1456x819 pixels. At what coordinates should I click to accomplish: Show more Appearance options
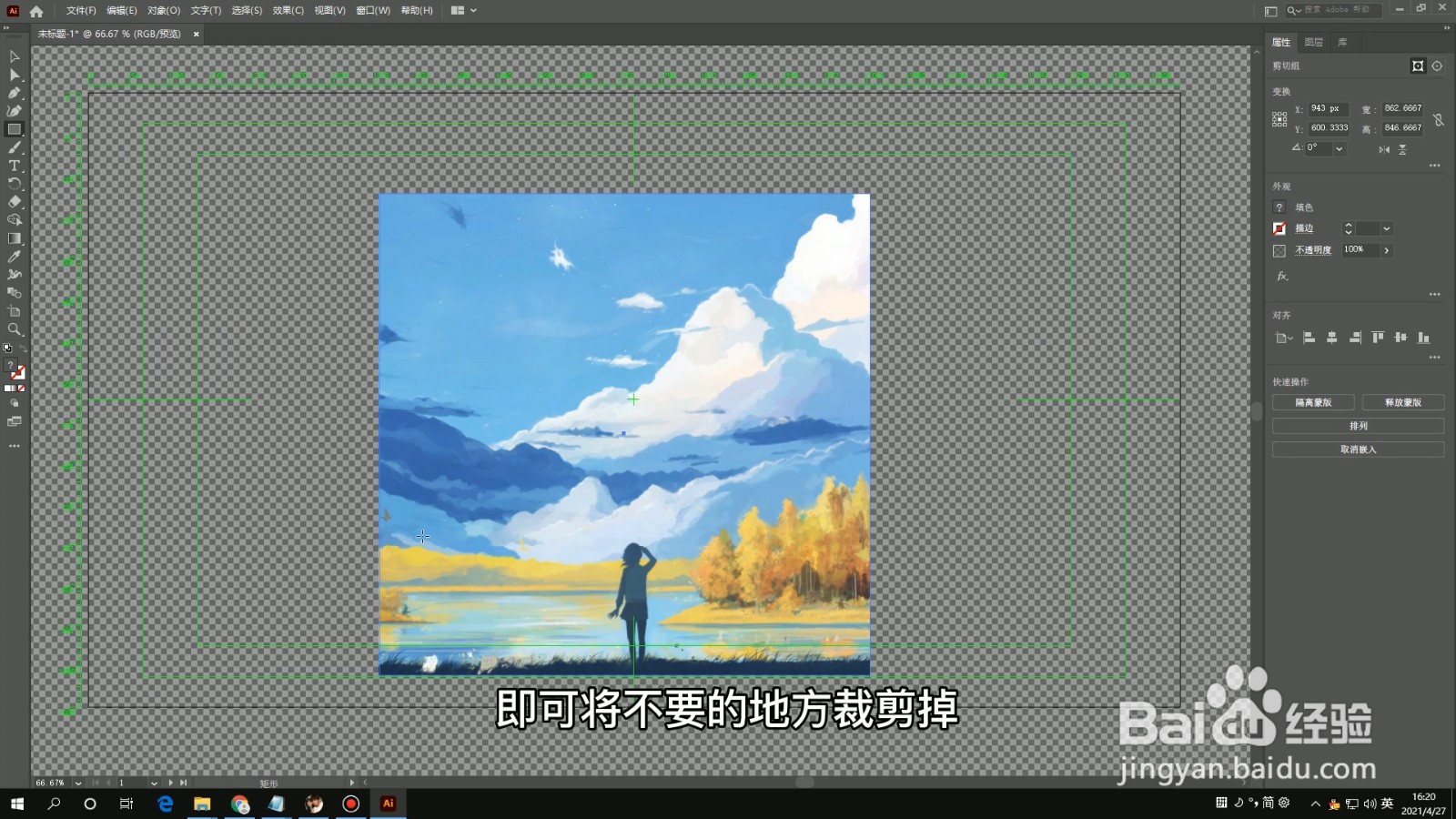click(1434, 294)
